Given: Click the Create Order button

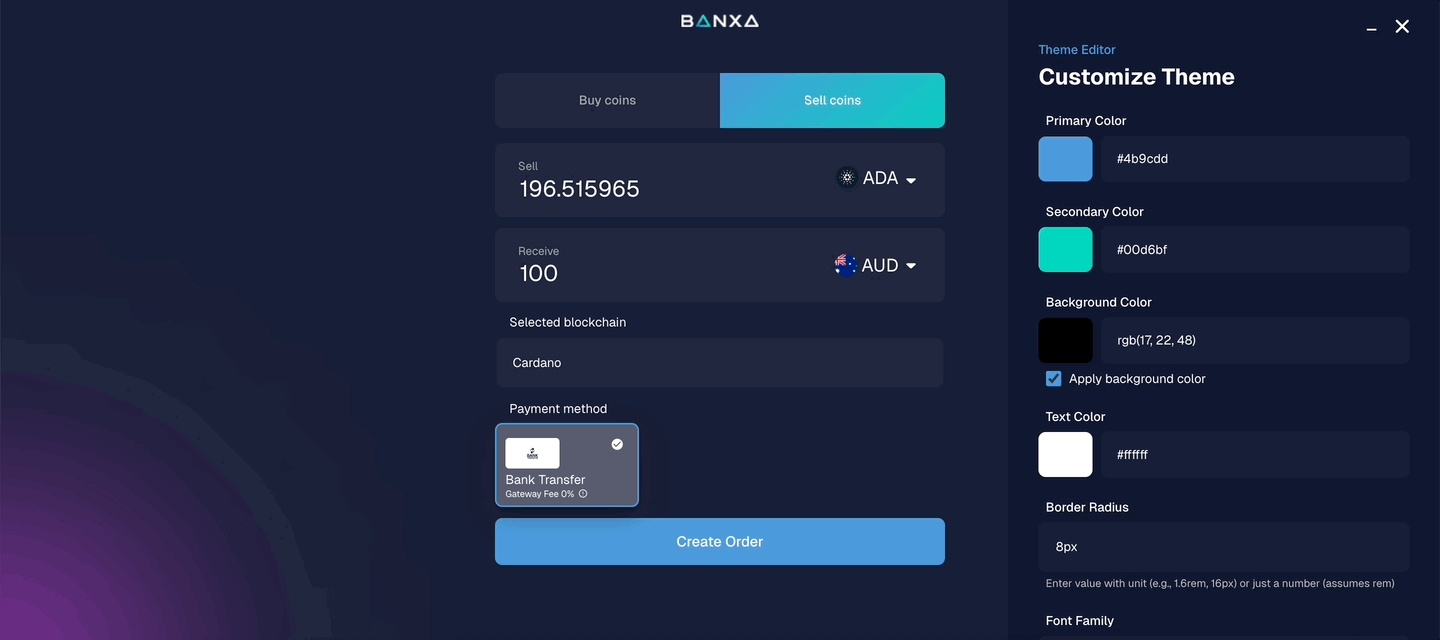Looking at the screenshot, I should point(719,541).
